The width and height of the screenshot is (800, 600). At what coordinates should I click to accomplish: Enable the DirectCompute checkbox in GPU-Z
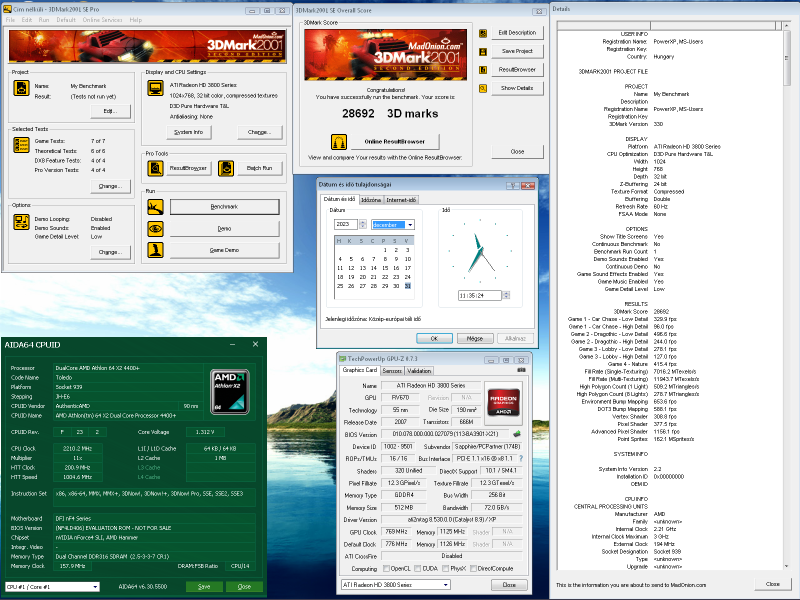(473, 568)
